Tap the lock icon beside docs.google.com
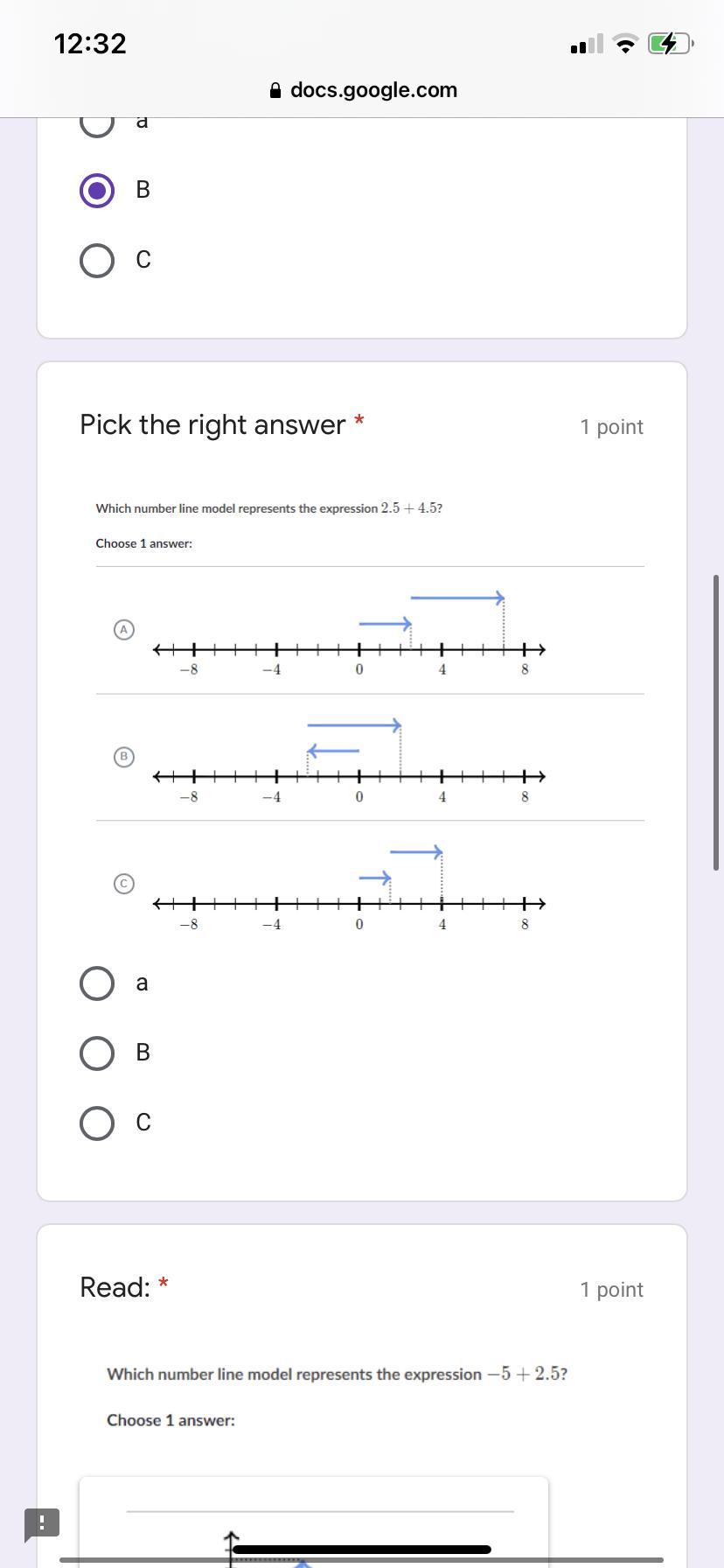 (x=275, y=91)
